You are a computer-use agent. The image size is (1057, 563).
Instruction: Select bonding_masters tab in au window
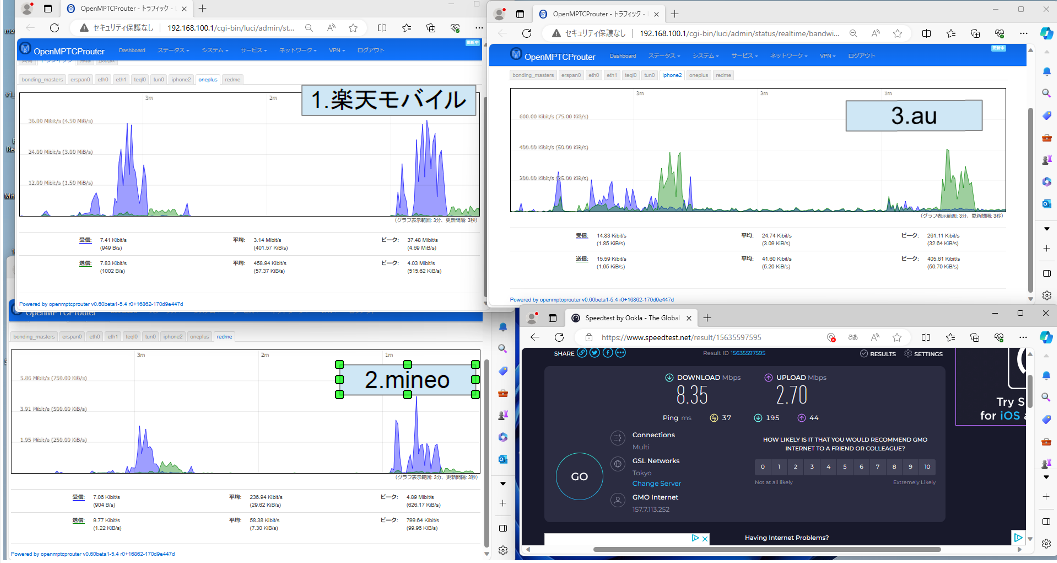(x=533, y=76)
